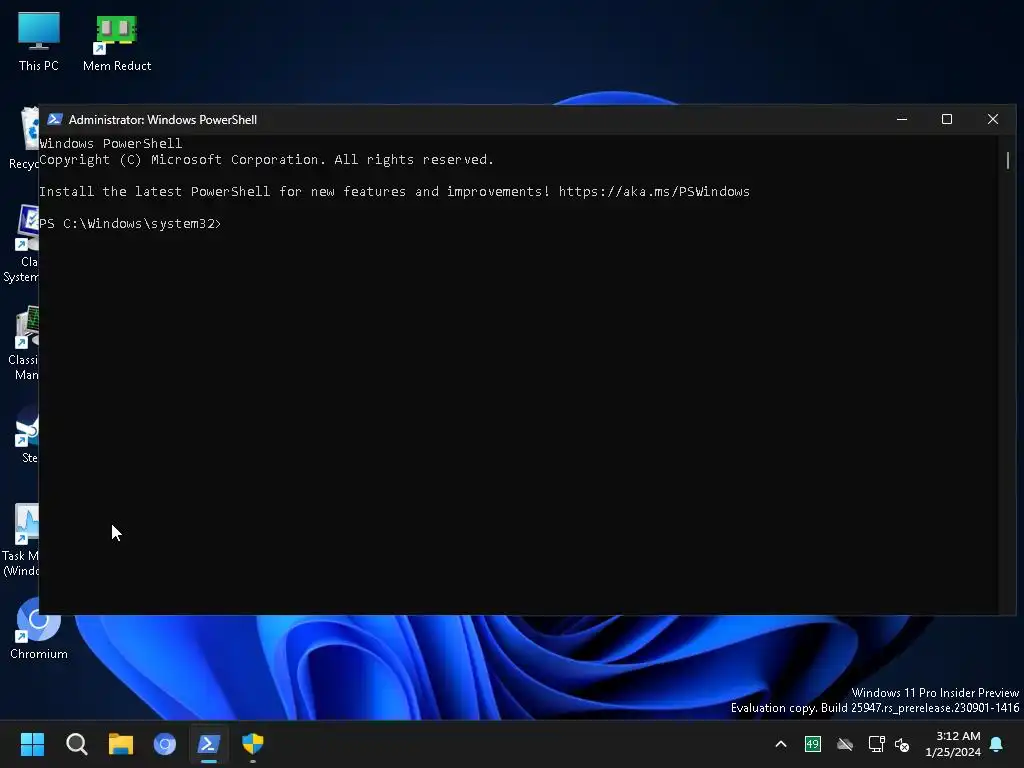Open the network status tray icon
Screen dimensions: 1024x768
pos(876,744)
